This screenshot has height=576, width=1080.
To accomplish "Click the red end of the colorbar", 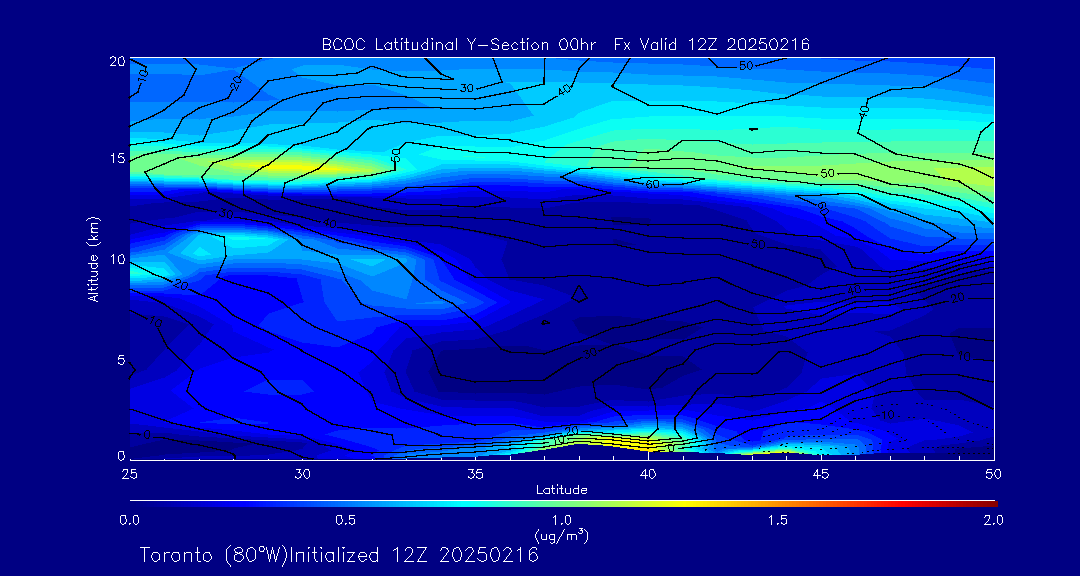I will pos(990,502).
